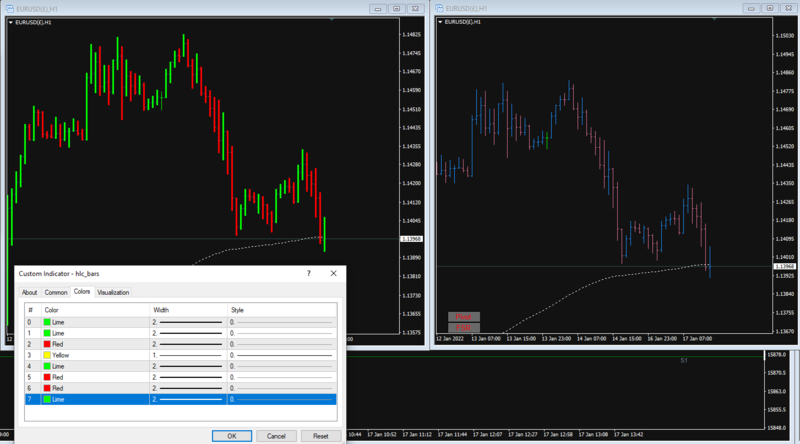Minimize the right EURUSD chart window
Viewport: 800px width, 444px height.
(x=751, y=8)
